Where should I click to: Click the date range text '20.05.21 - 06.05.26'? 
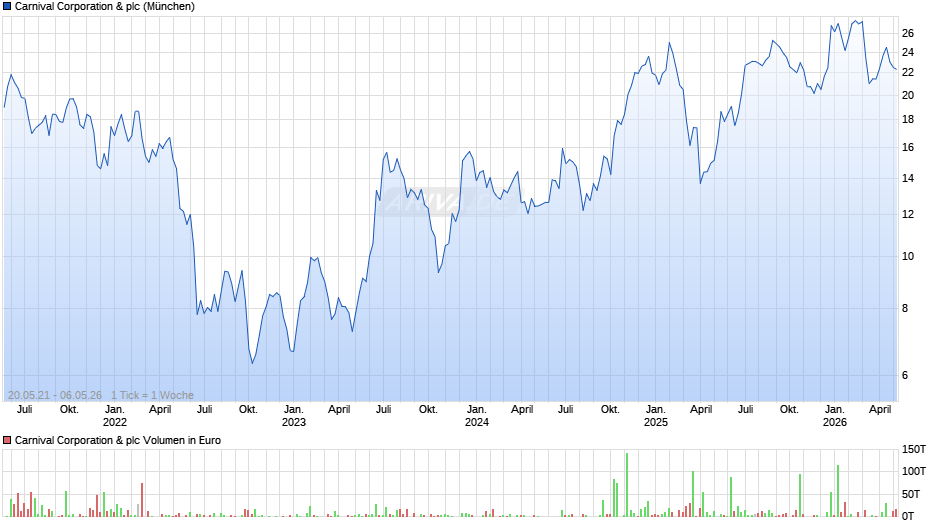(55, 395)
